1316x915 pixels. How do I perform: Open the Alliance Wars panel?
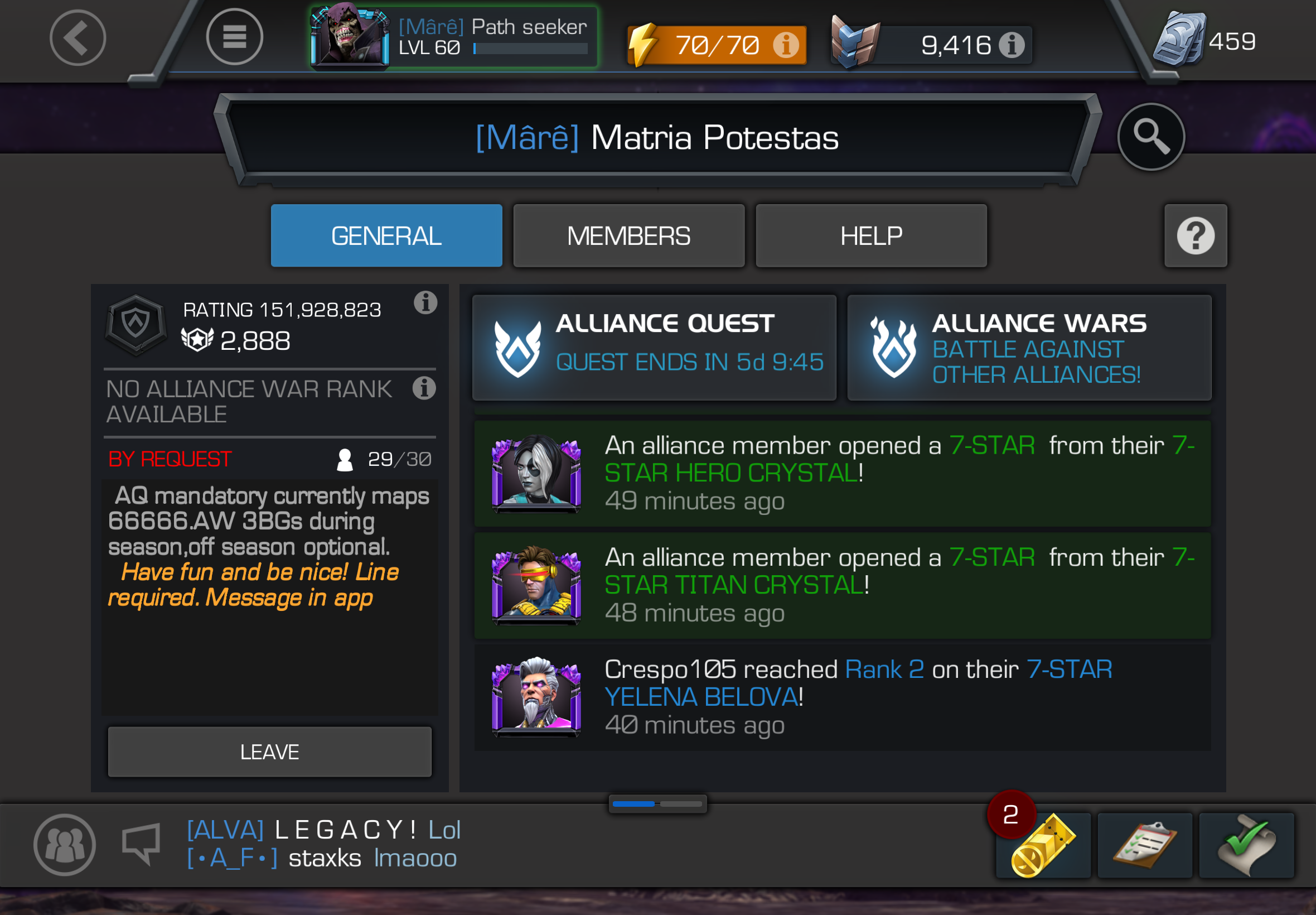tap(1029, 348)
